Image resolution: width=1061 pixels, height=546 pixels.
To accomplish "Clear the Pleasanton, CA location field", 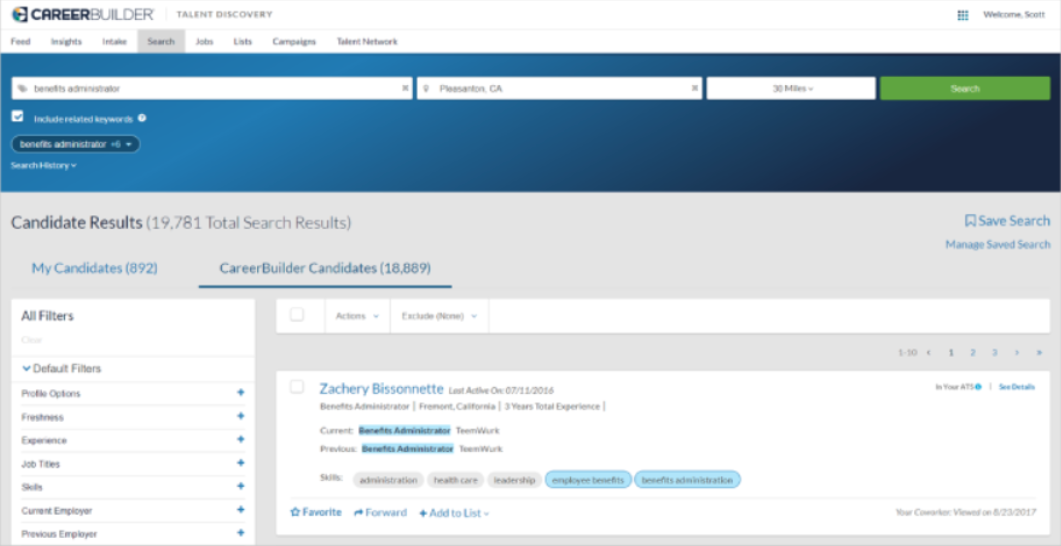I will [694, 88].
